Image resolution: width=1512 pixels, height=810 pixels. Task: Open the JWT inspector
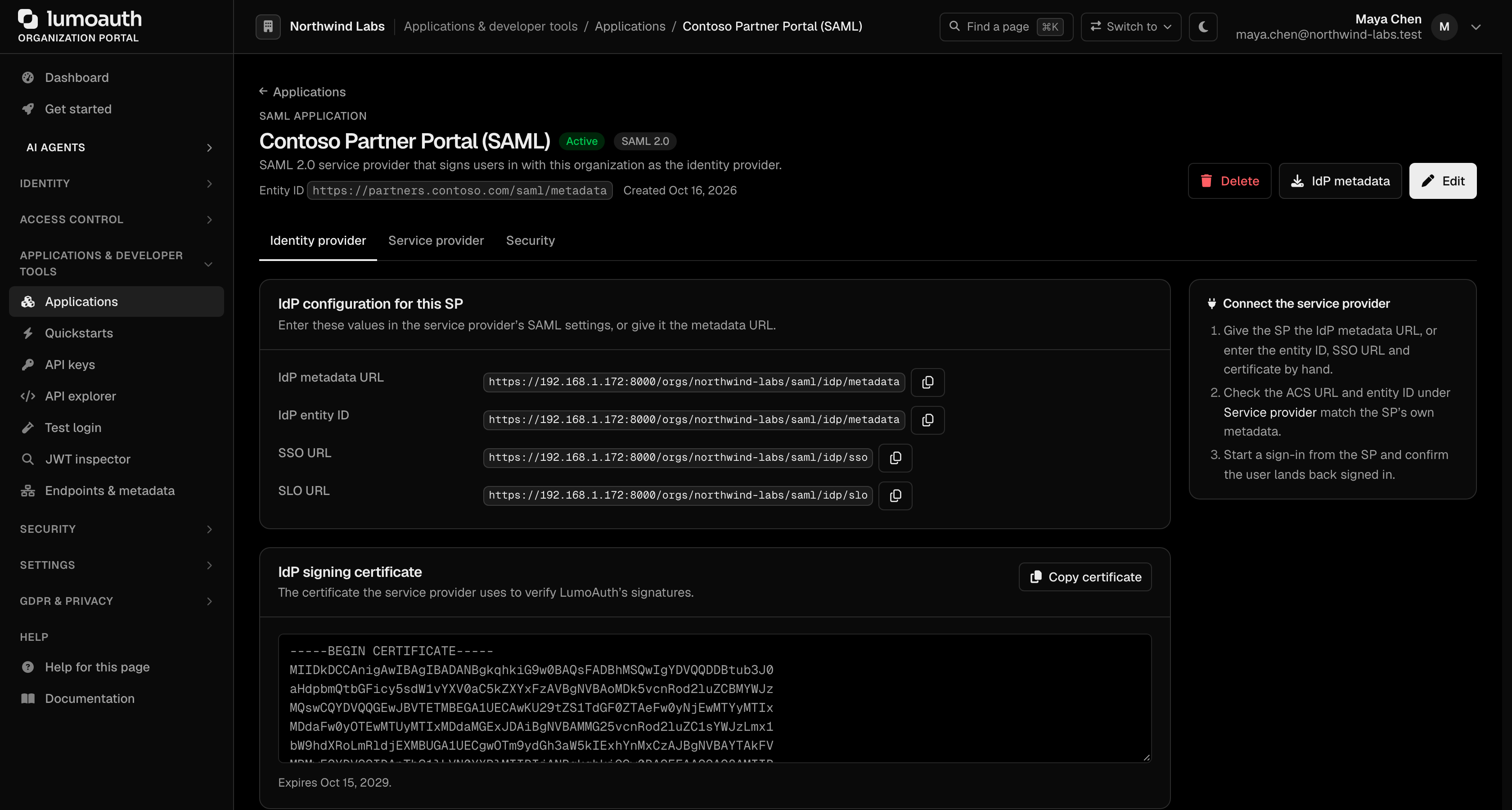[x=116, y=459]
